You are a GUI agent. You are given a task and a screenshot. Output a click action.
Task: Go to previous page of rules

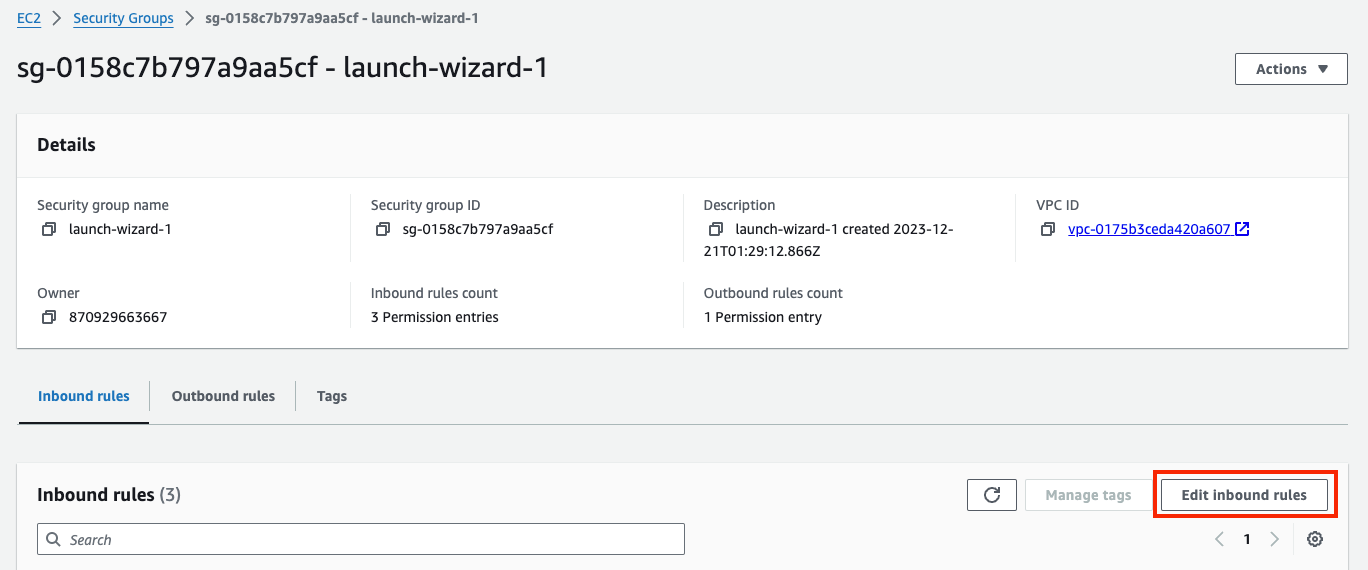tap(1219, 539)
